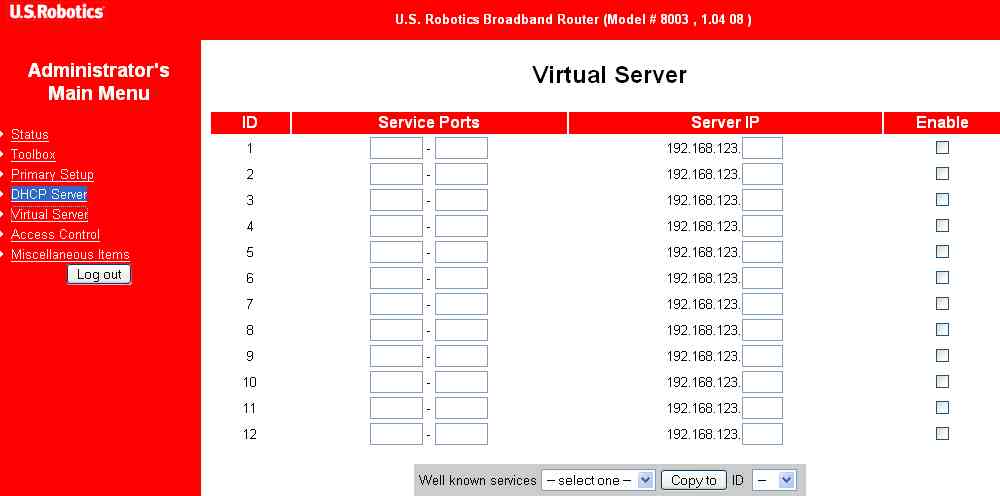The image size is (1000, 496).
Task: Open Access Control settings
Action: click(x=55, y=235)
